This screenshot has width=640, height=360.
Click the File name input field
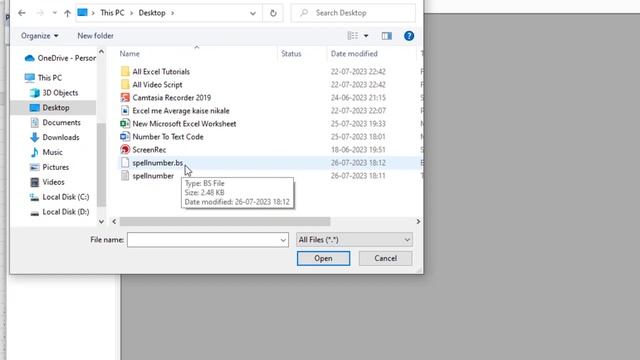tap(203, 240)
